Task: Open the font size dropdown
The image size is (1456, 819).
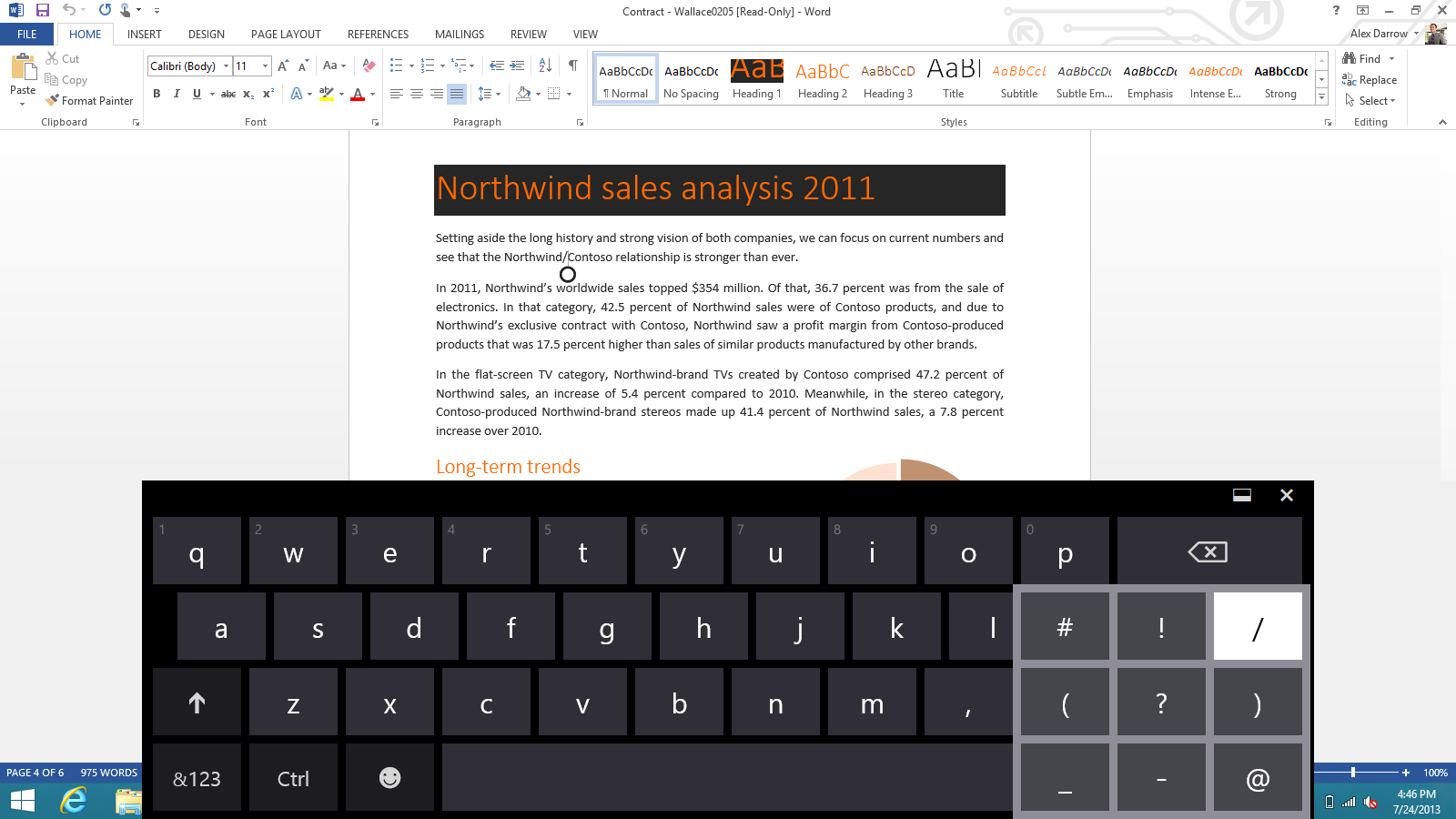Action: [x=265, y=66]
